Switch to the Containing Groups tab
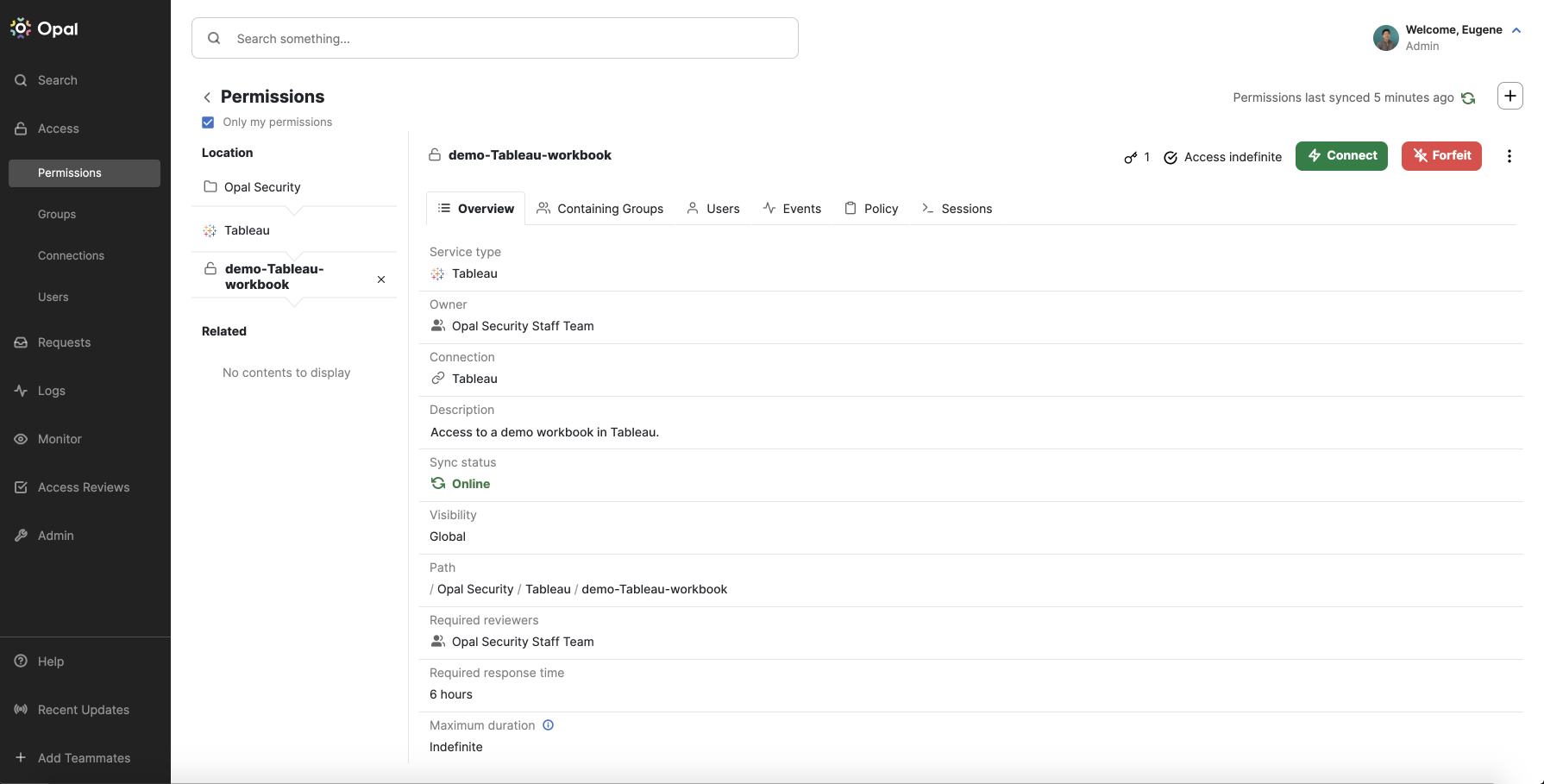1544x784 pixels. [x=600, y=209]
